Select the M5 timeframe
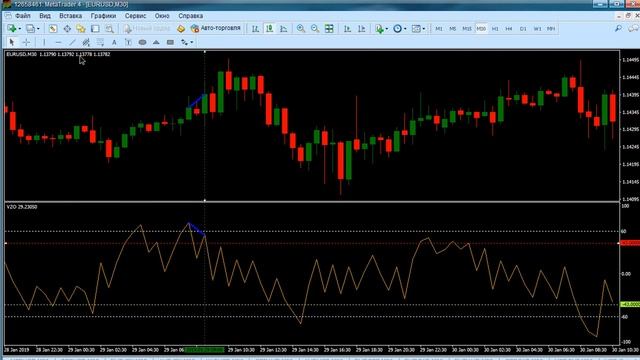The image size is (640, 360). tap(453, 29)
